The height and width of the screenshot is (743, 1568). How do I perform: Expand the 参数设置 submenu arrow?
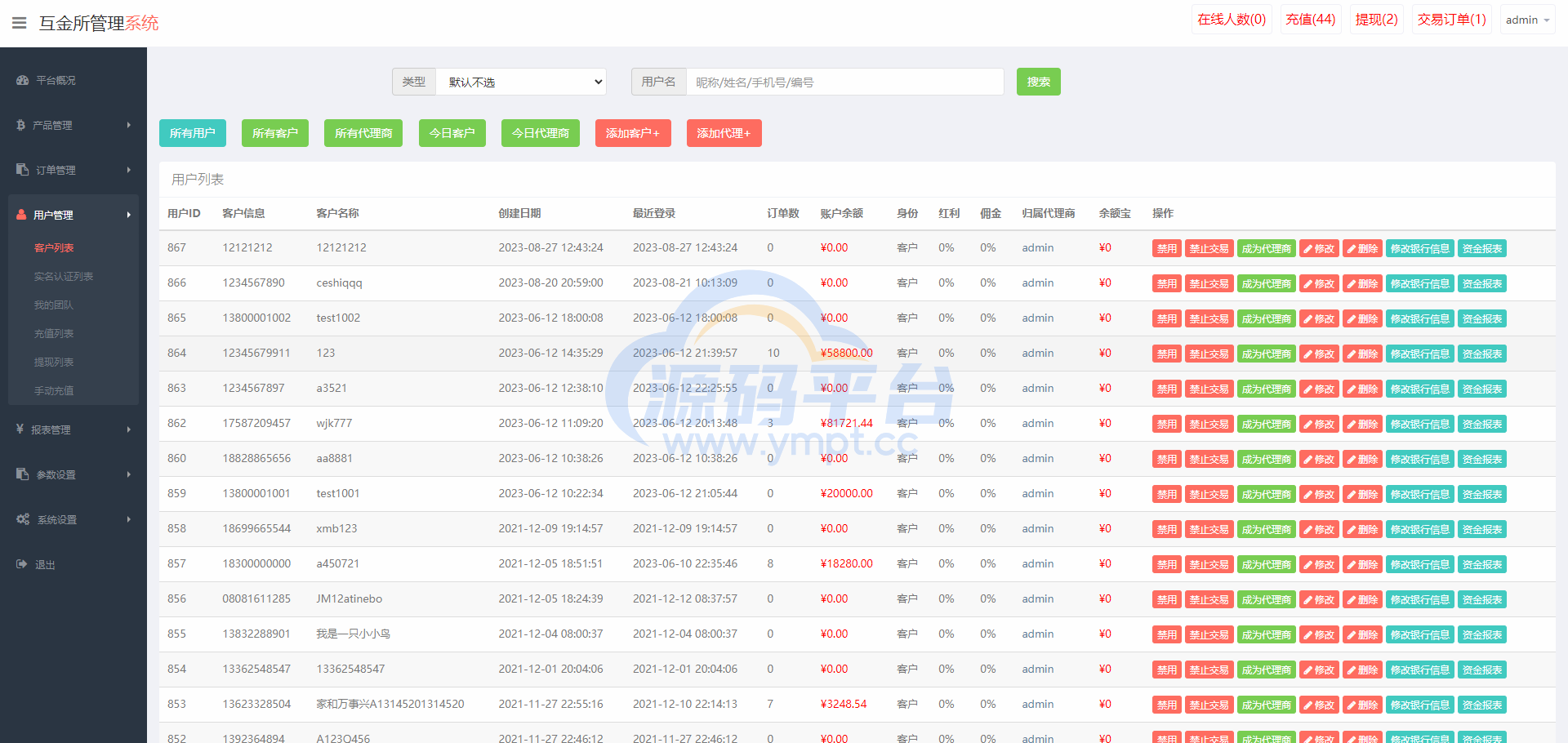(x=129, y=474)
